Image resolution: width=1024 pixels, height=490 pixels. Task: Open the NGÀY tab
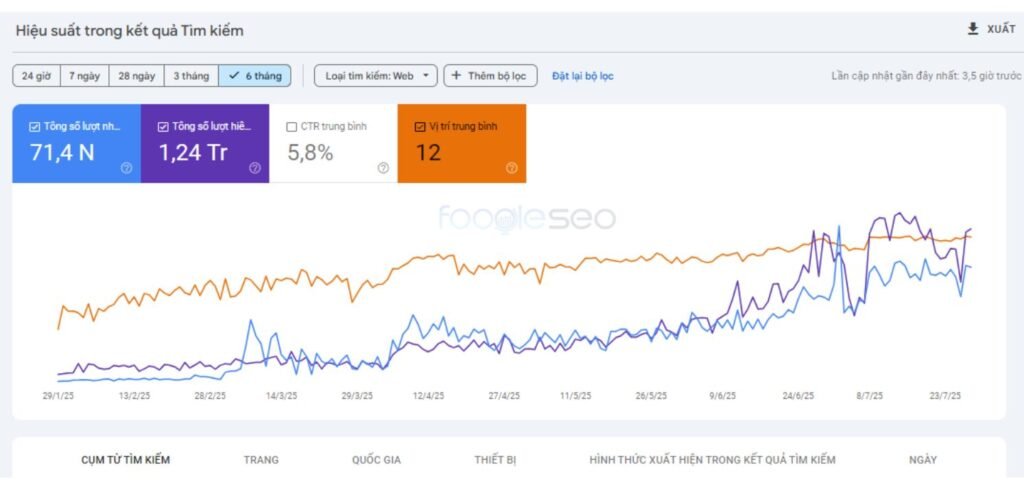(923, 460)
